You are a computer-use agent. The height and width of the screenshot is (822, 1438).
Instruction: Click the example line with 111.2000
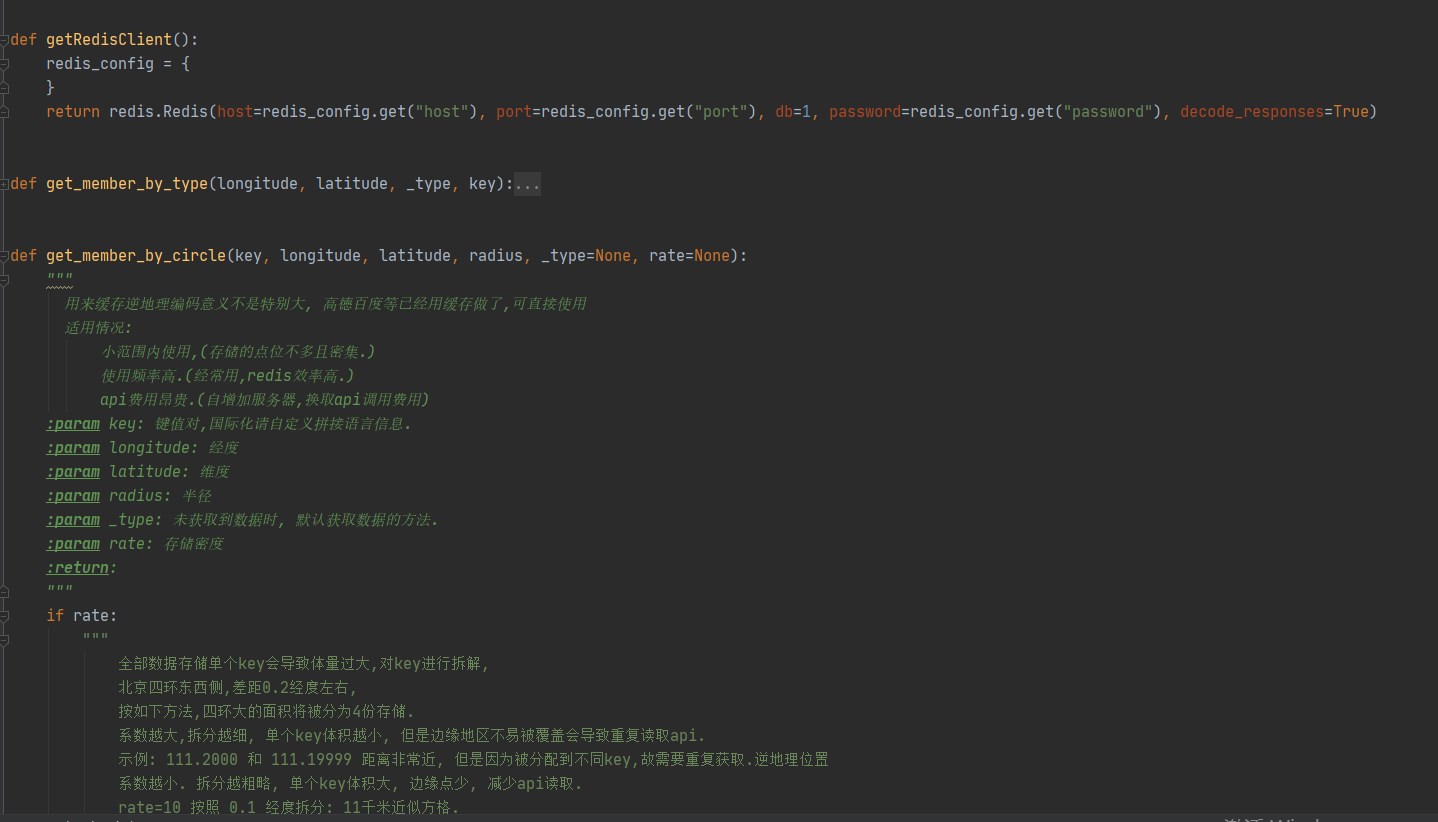coord(473,760)
